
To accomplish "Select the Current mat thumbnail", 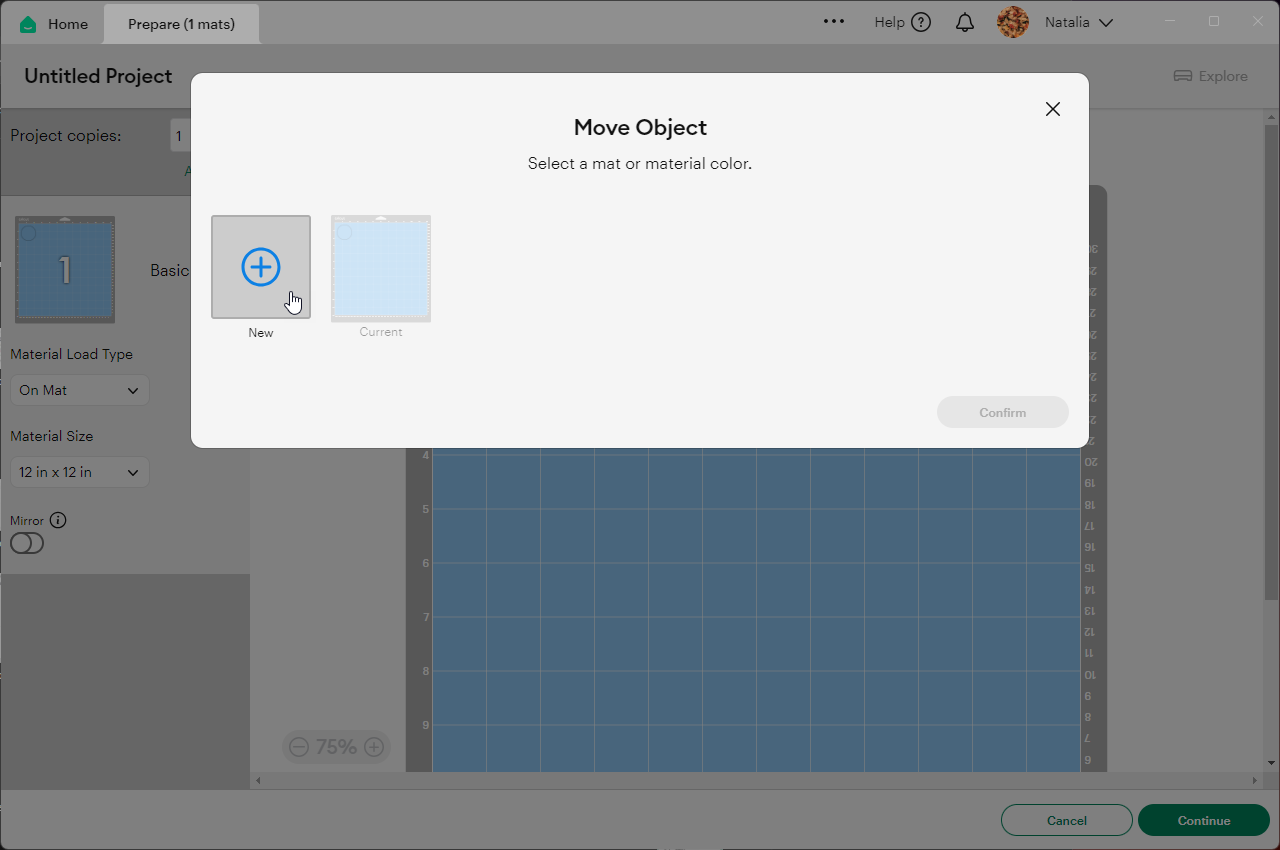I will tap(380, 267).
